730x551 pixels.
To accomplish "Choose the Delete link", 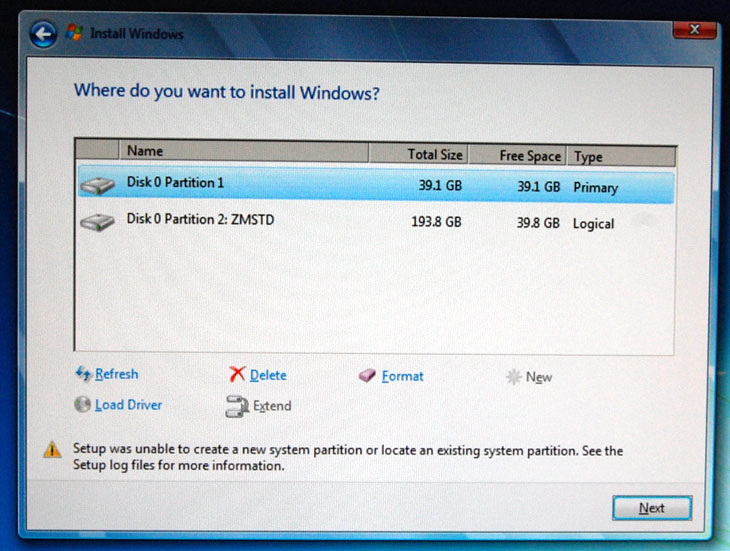I will tap(268, 375).
